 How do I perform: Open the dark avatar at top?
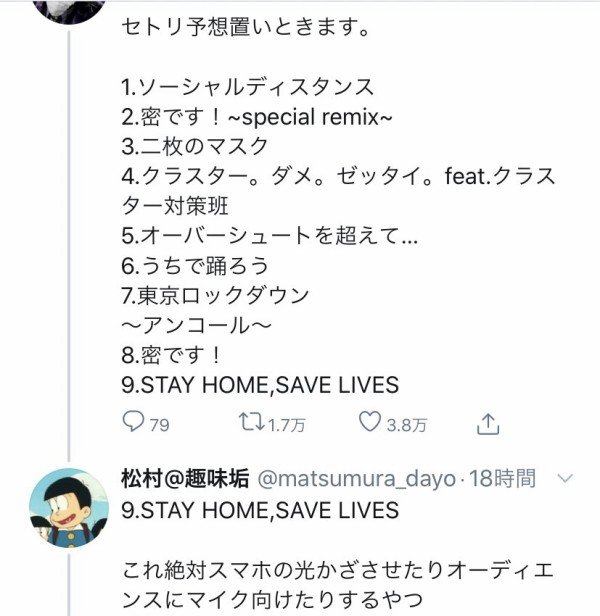click(x=69, y=10)
